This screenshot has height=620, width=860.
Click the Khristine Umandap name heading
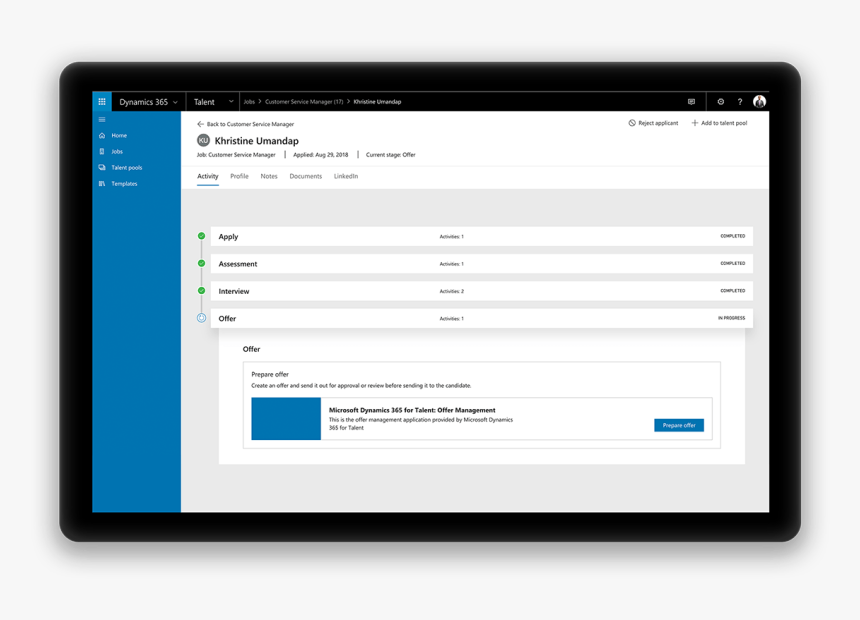(x=257, y=141)
